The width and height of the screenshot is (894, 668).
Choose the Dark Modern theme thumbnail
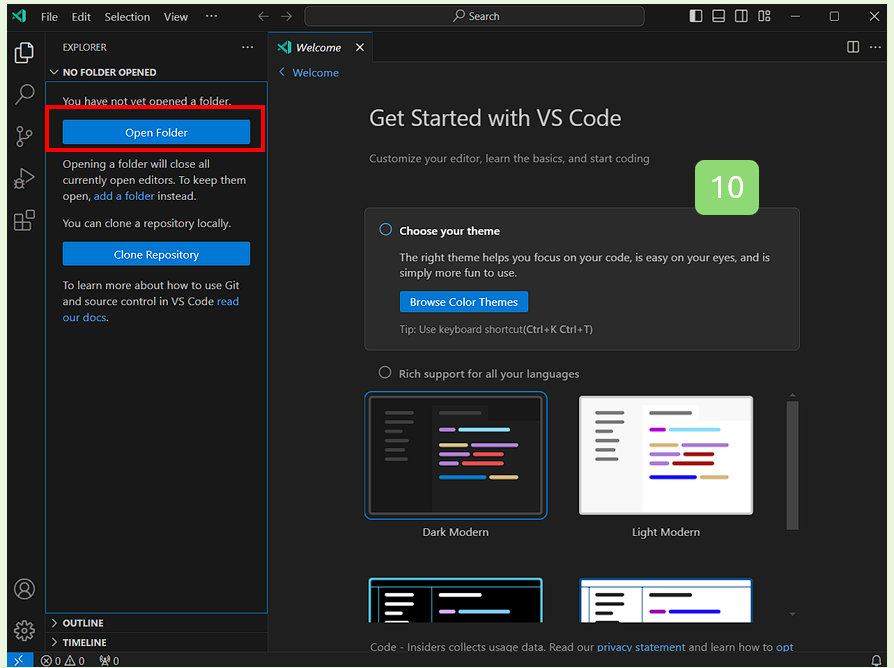click(x=456, y=455)
